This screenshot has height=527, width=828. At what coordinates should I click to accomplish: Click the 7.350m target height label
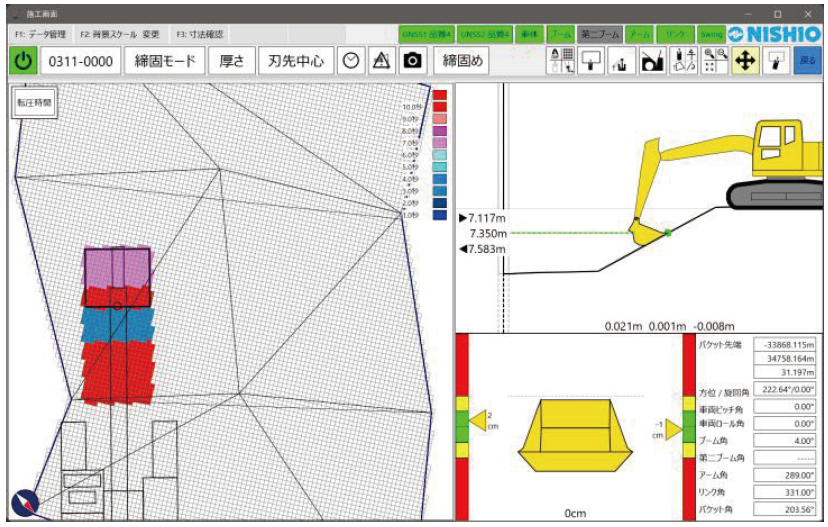pyautogui.click(x=488, y=233)
